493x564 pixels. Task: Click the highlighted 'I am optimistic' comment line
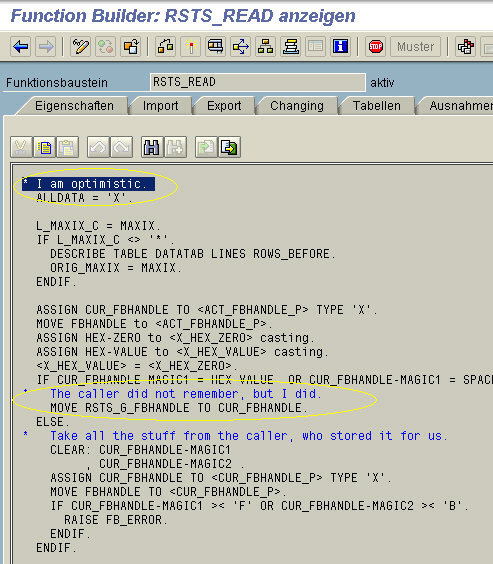[x=88, y=184]
